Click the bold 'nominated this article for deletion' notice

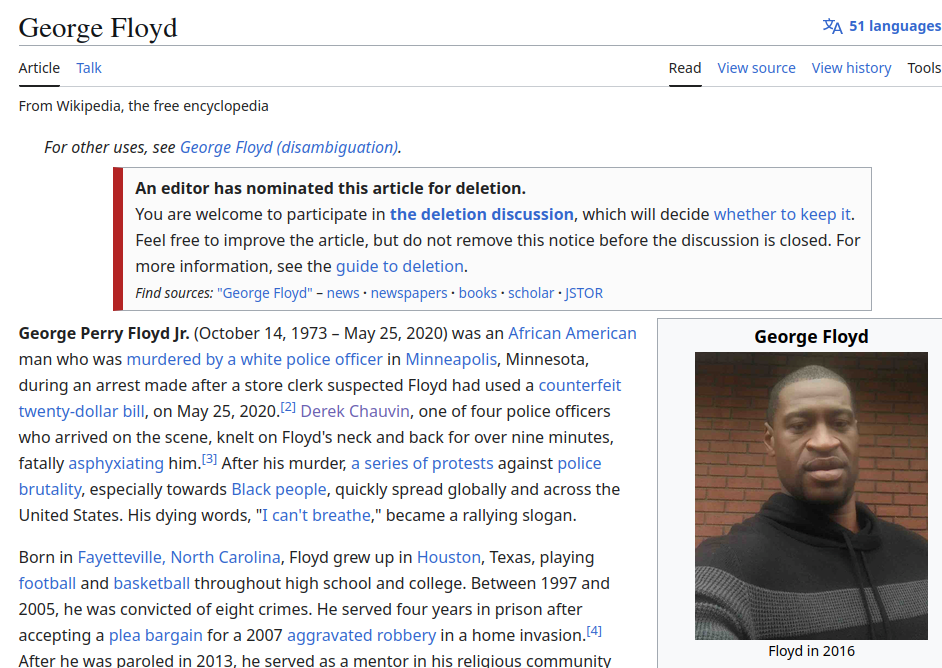click(x=330, y=189)
